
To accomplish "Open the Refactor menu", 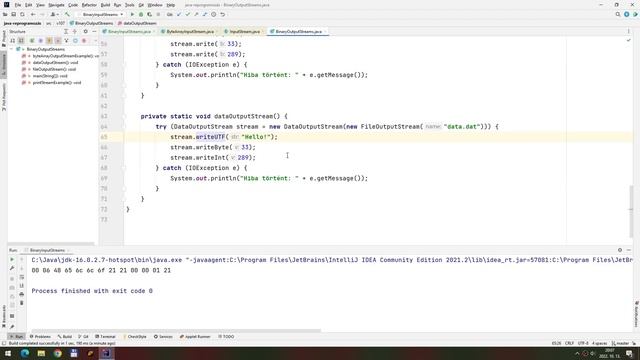I will coord(89,5).
